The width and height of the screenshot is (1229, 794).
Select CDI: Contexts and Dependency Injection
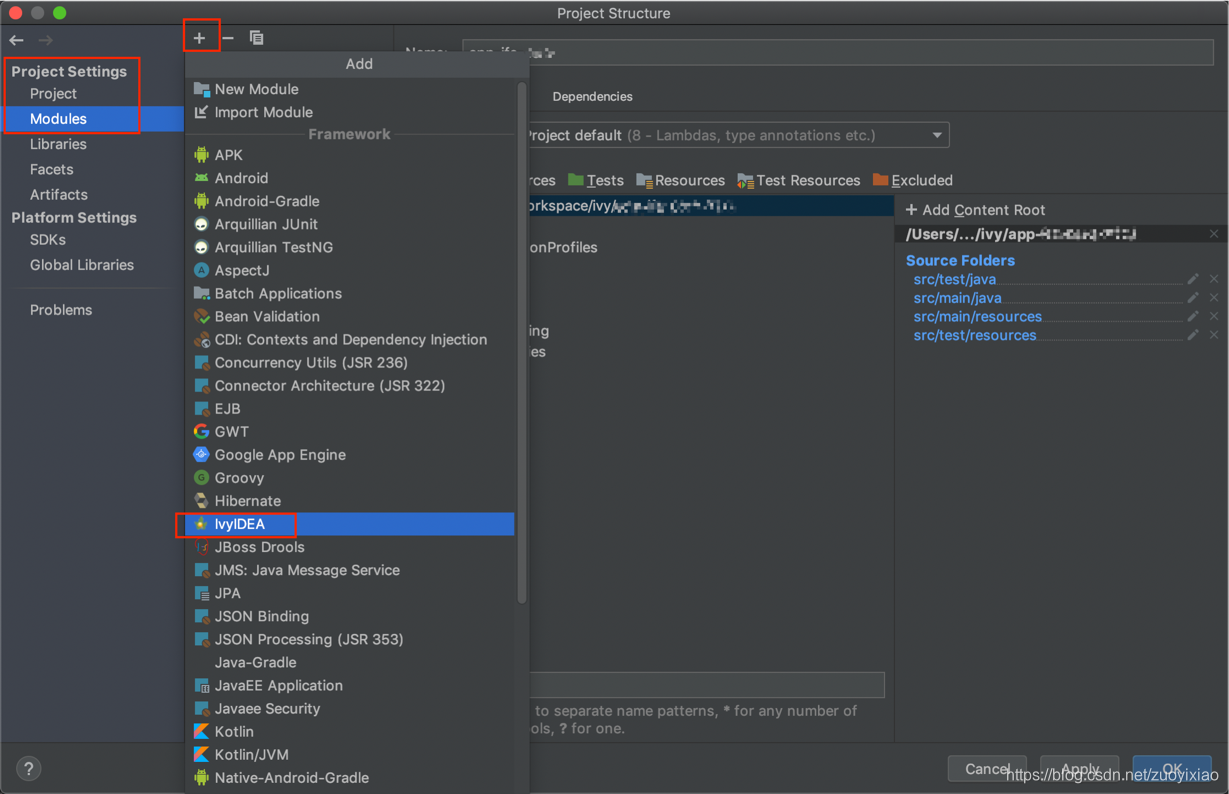coord(350,339)
